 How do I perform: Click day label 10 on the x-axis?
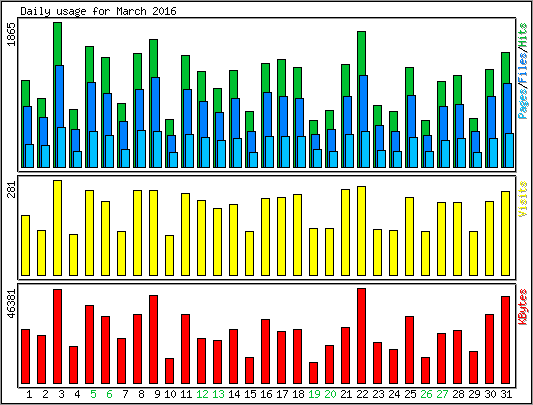point(170,394)
